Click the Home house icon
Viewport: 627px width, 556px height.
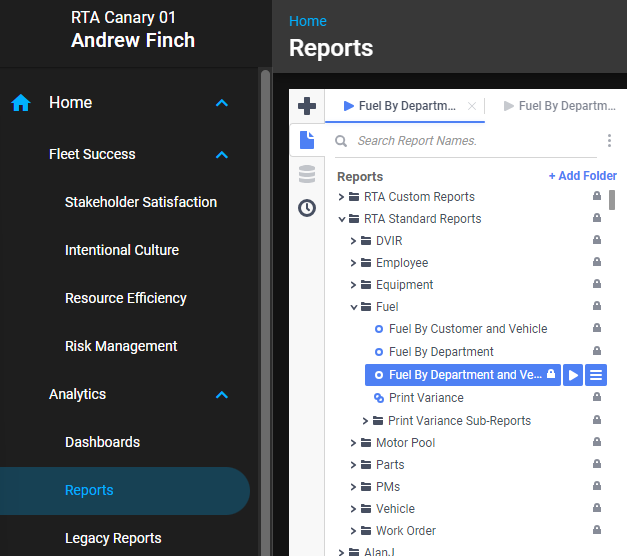pyautogui.click(x=21, y=103)
